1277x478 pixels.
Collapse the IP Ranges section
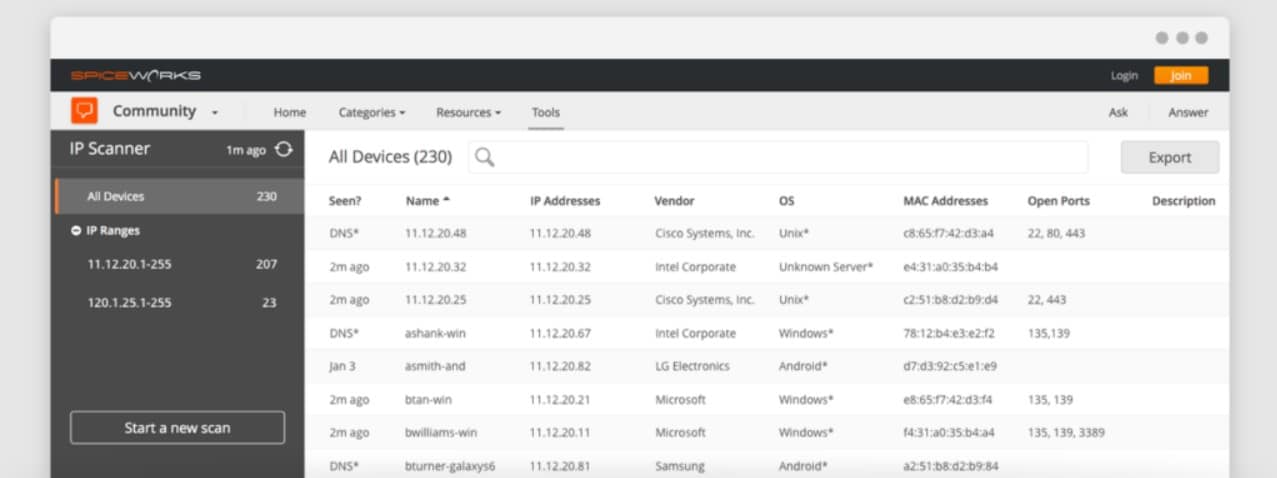pos(76,231)
